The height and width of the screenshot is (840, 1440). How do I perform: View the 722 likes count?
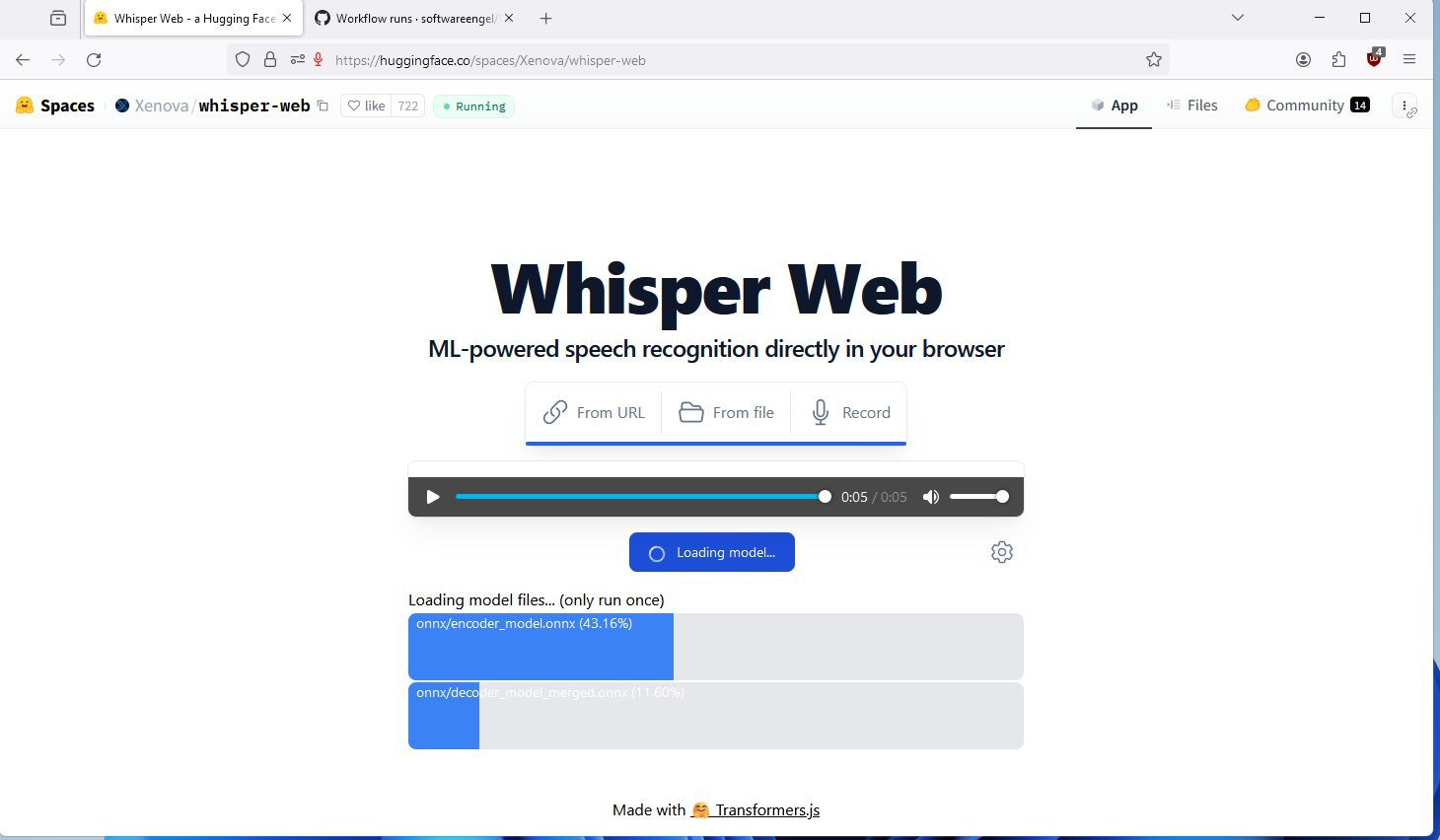click(x=408, y=105)
